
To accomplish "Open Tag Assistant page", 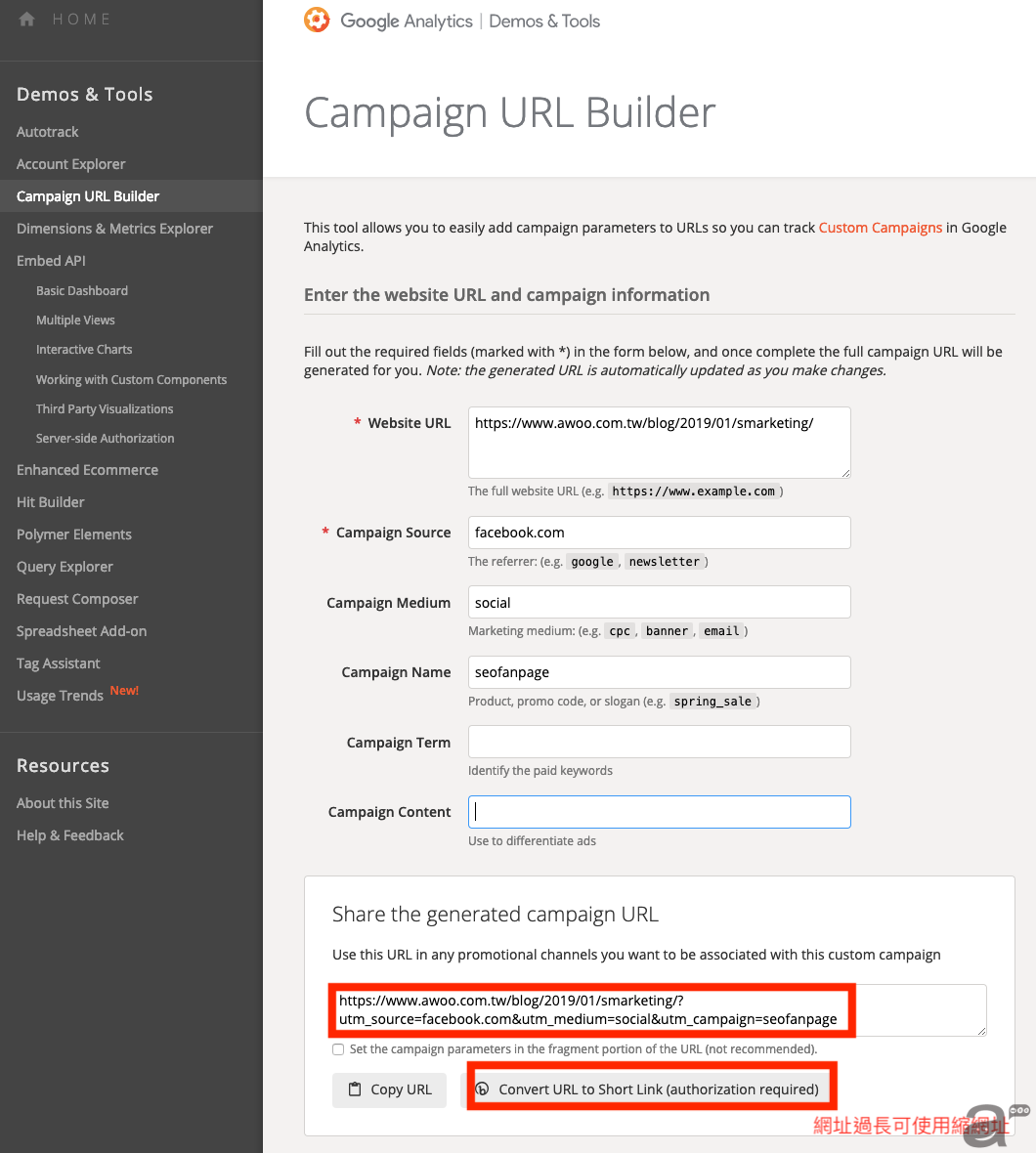I will pos(58,663).
